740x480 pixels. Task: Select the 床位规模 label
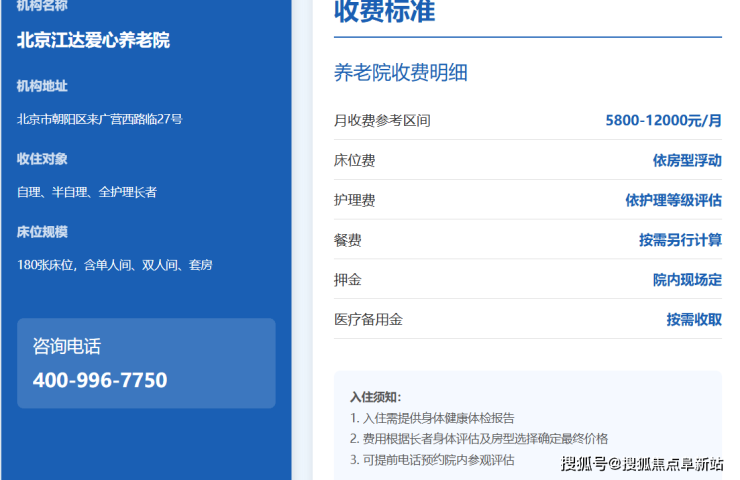tap(42, 232)
